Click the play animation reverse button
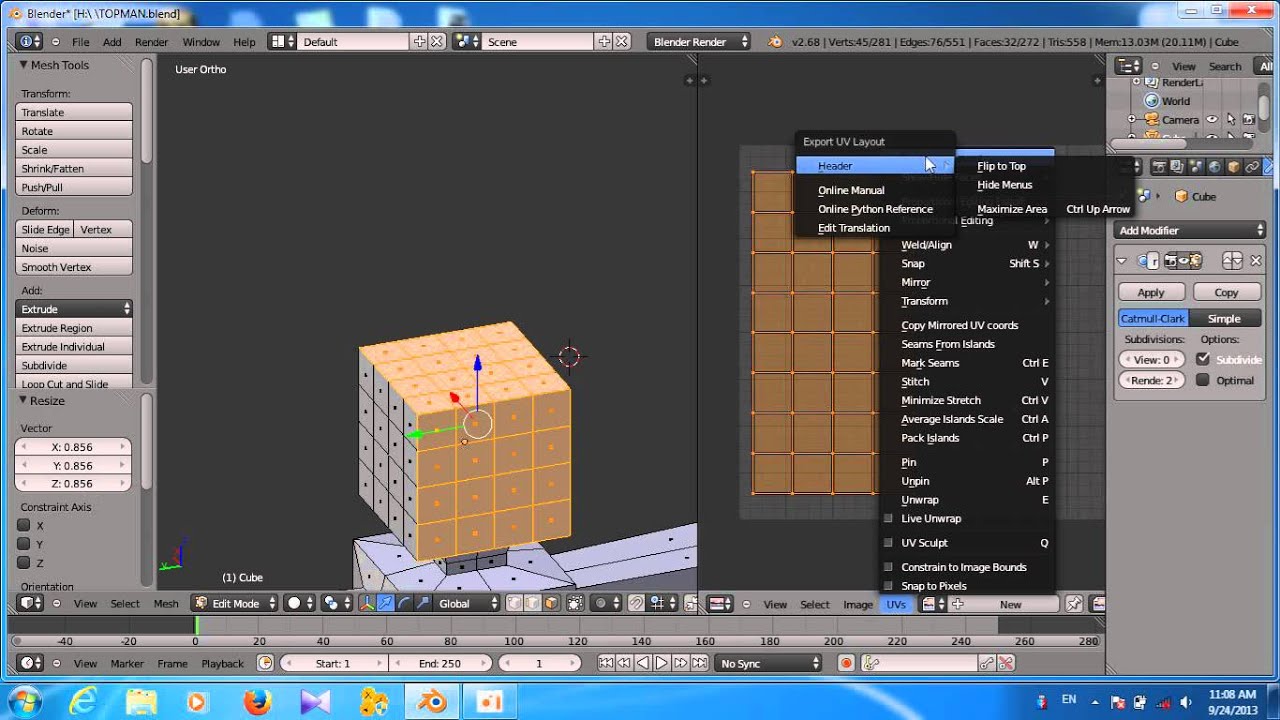Screen dimensions: 1280x720 point(643,663)
